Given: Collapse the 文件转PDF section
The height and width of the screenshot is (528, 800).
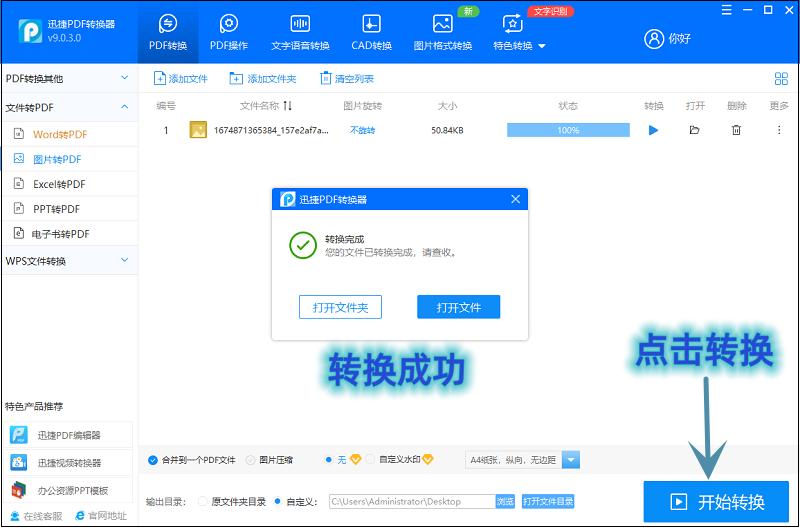Looking at the screenshot, I should click(x=69, y=108).
